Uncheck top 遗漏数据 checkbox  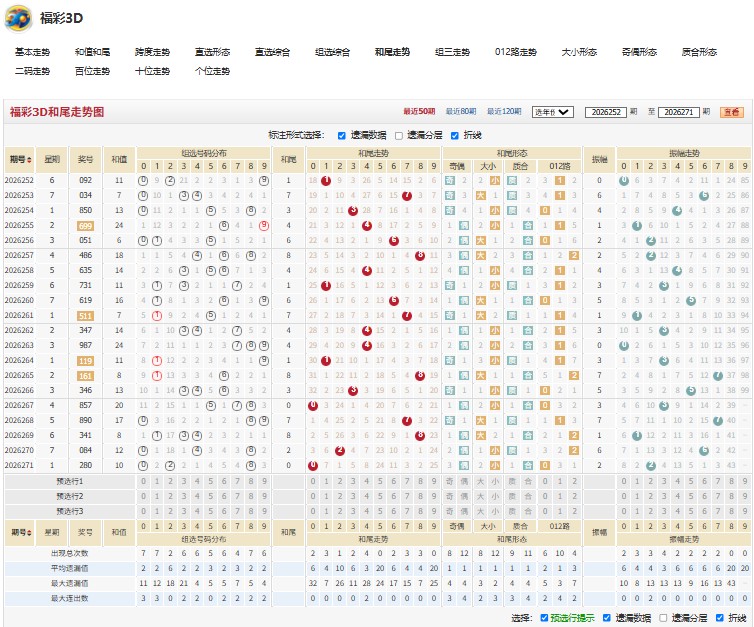[342, 136]
